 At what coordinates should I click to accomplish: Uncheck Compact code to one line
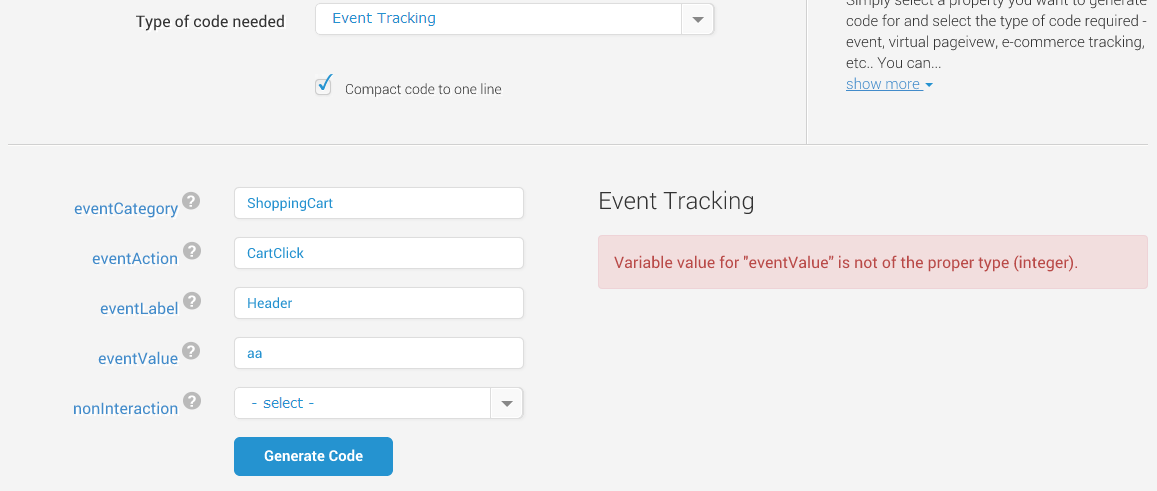pyautogui.click(x=323, y=86)
